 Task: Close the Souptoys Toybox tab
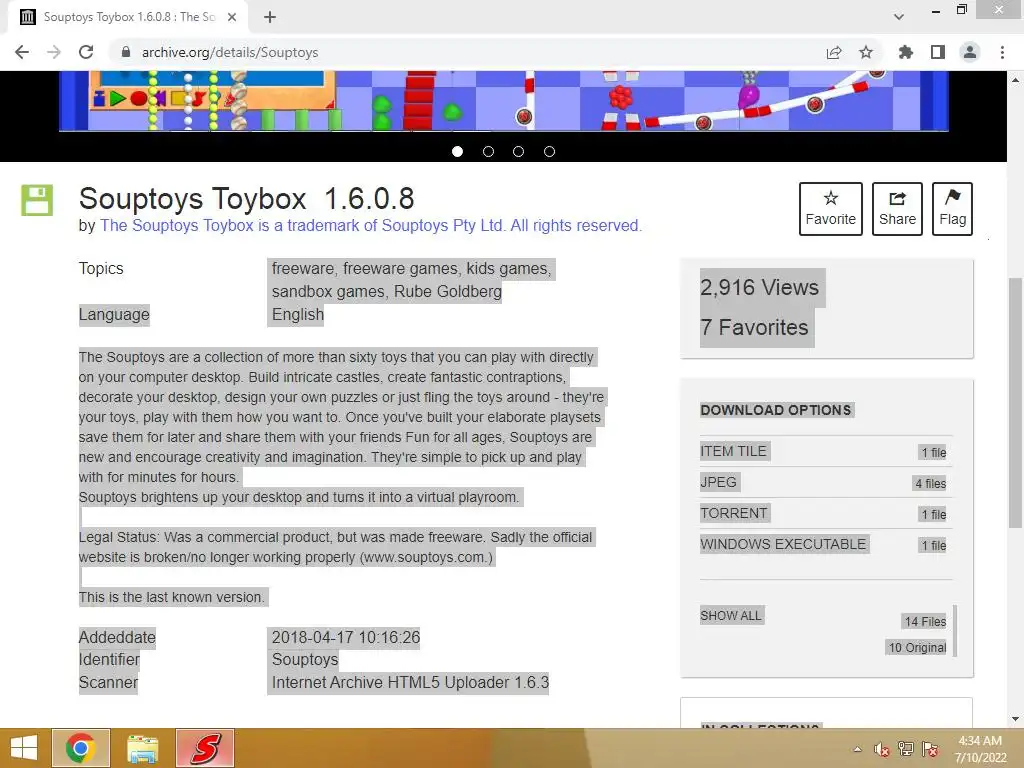[x=232, y=17]
